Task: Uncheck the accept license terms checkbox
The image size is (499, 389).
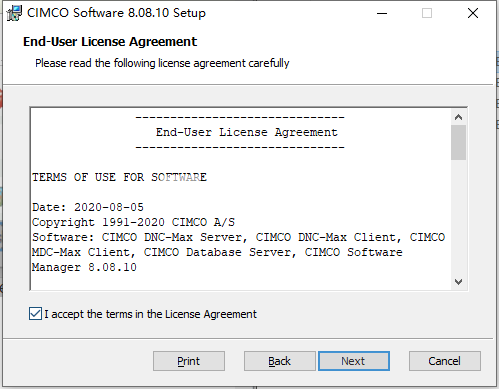Action: click(x=35, y=314)
